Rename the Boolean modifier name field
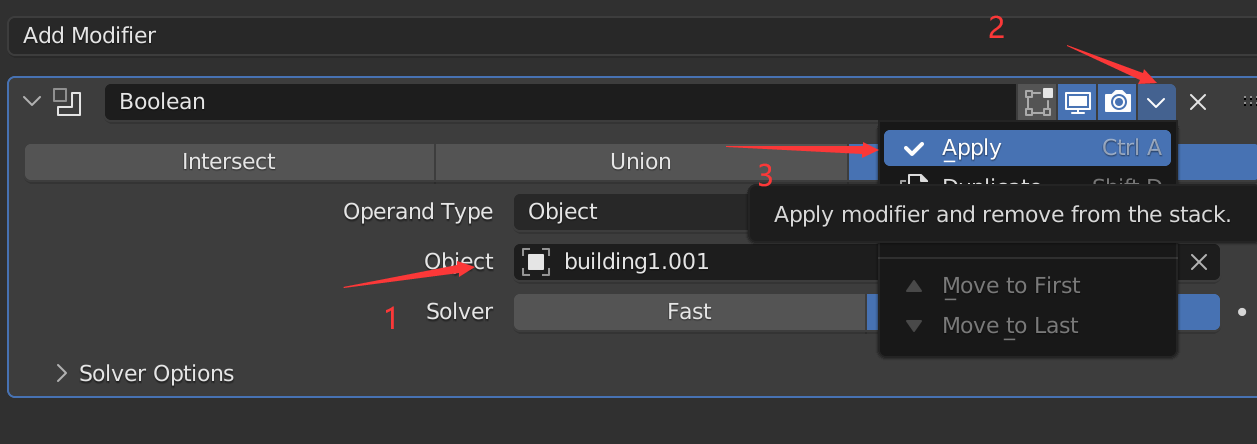This screenshot has width=1257, height=444. click(559, 102)
